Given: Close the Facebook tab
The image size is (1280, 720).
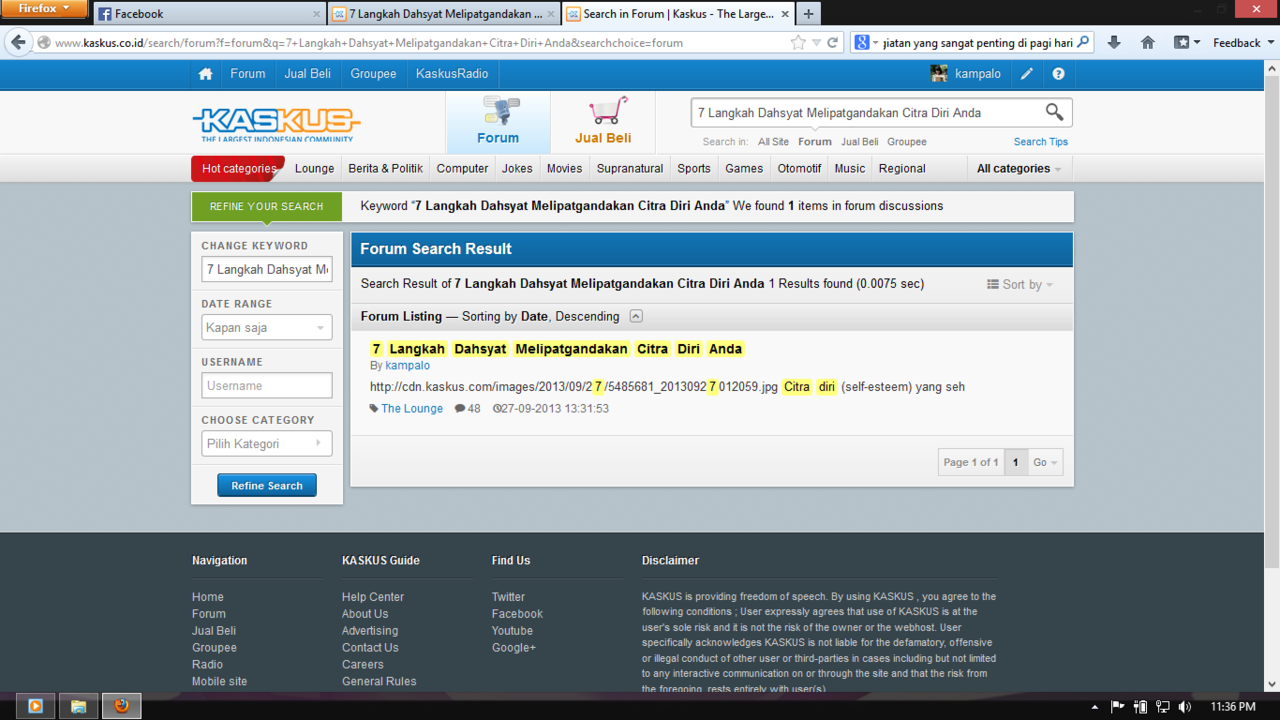Looking at the screenshot, I should click(317, 14).
